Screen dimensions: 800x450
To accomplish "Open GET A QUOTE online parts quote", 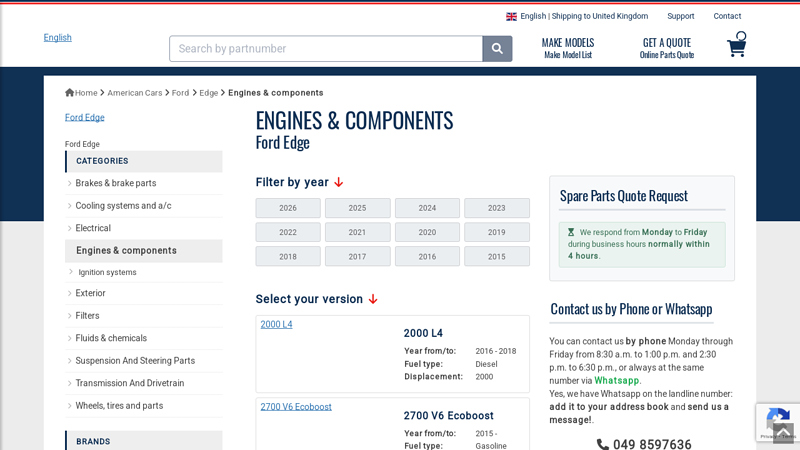I will pyautogui.click(x=667, y=48).
